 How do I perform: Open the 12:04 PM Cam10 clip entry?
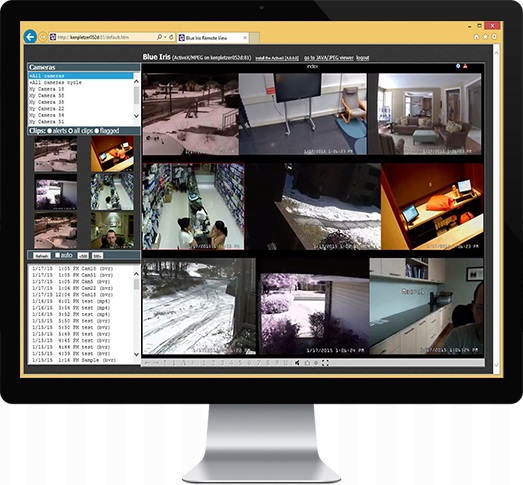click(73, 295)
